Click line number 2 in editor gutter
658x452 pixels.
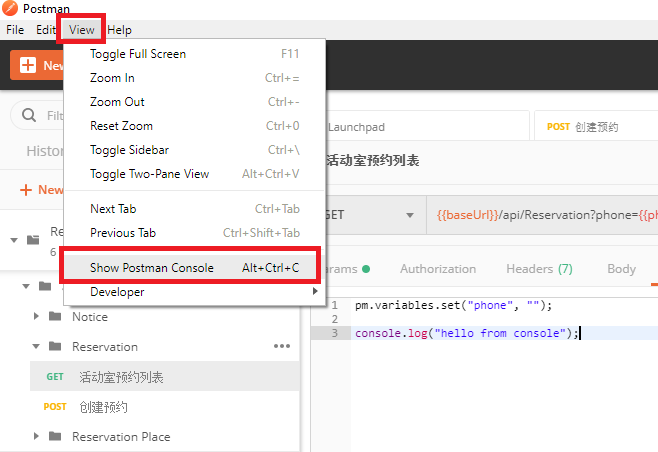334,319
